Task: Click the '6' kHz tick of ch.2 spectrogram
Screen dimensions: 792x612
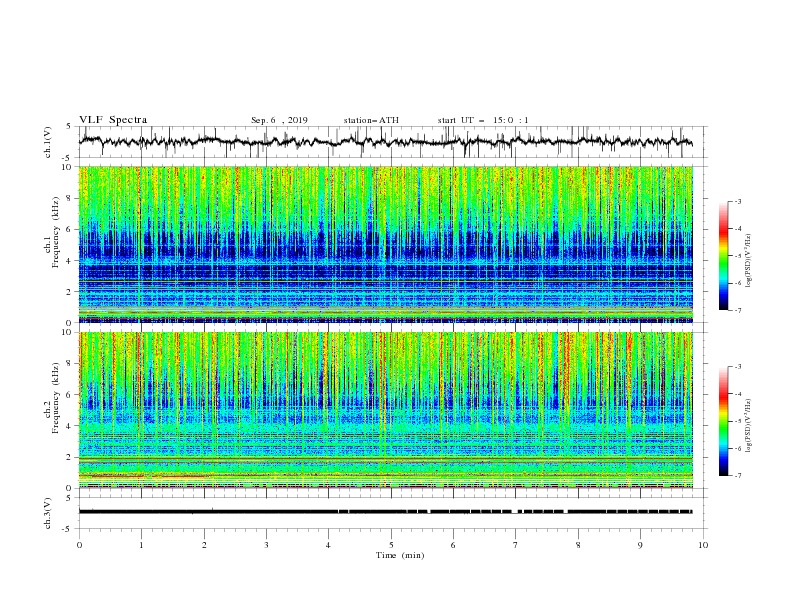Action: pyautogui.click(x=69, y=395)
